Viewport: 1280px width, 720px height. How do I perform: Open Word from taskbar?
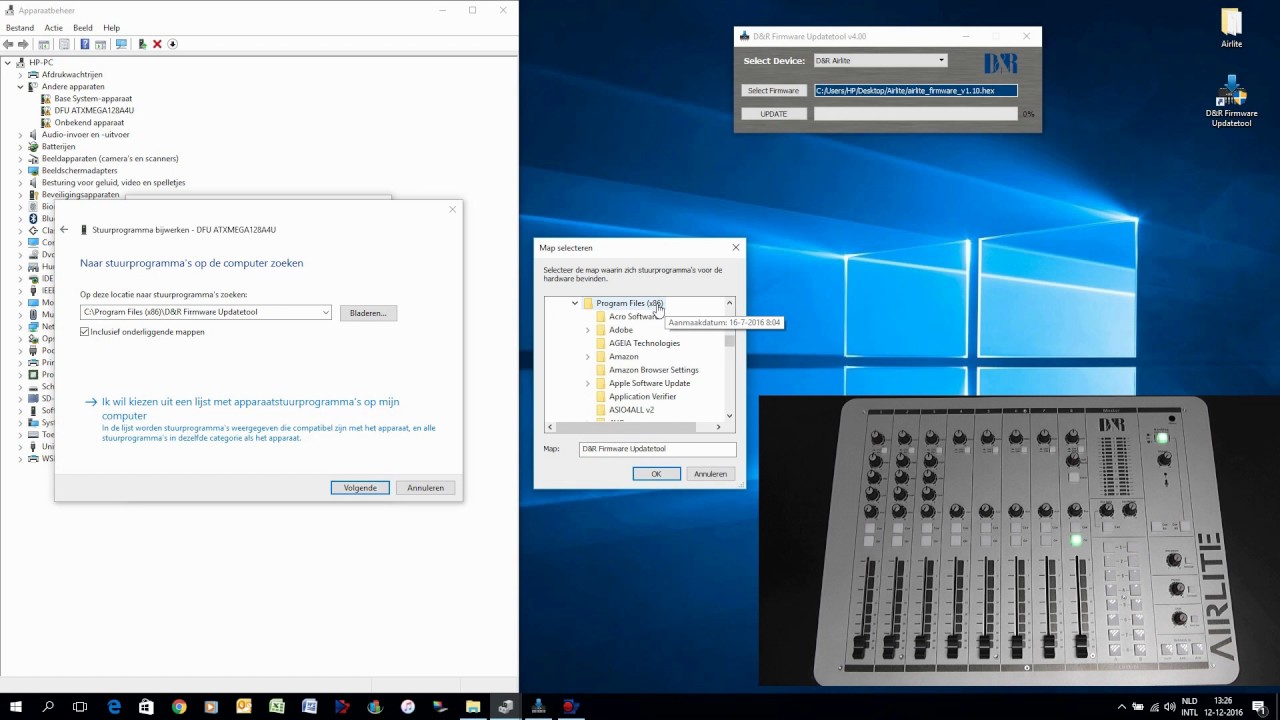[x=309, y=707]
